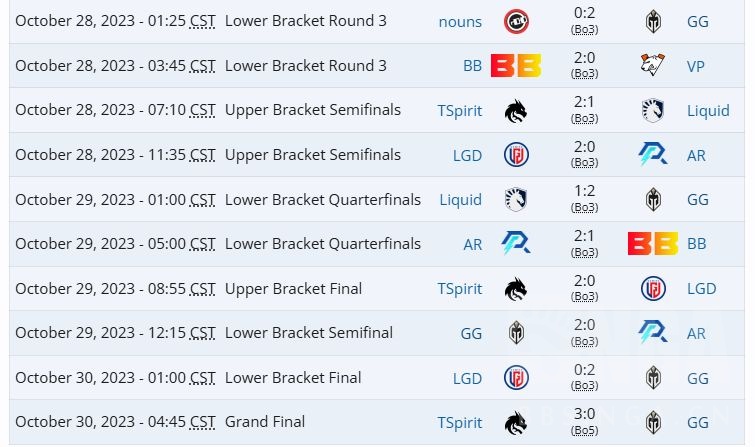
Task: Click the 3:0 Grand Final score
Action: [585, 414]
